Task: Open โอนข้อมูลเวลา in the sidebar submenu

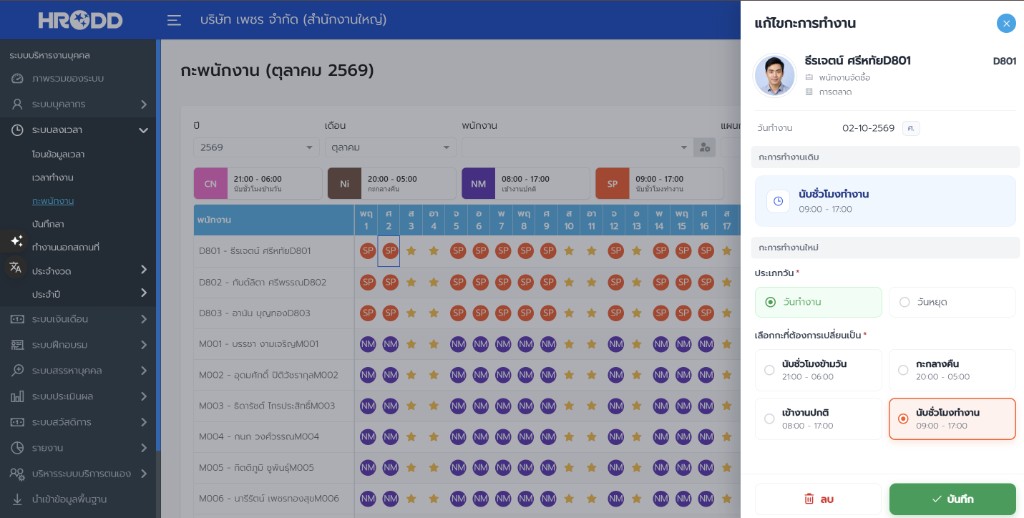Action: [58, 155]
